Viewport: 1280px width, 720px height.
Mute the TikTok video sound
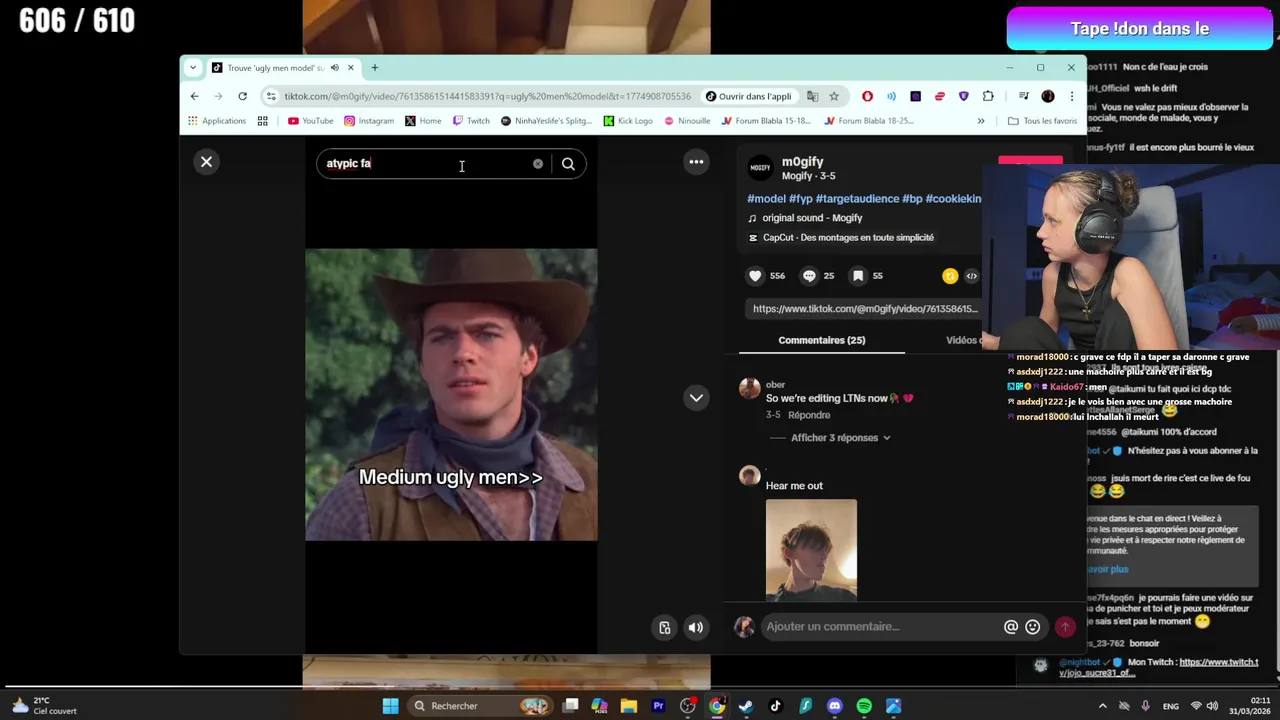695,627
